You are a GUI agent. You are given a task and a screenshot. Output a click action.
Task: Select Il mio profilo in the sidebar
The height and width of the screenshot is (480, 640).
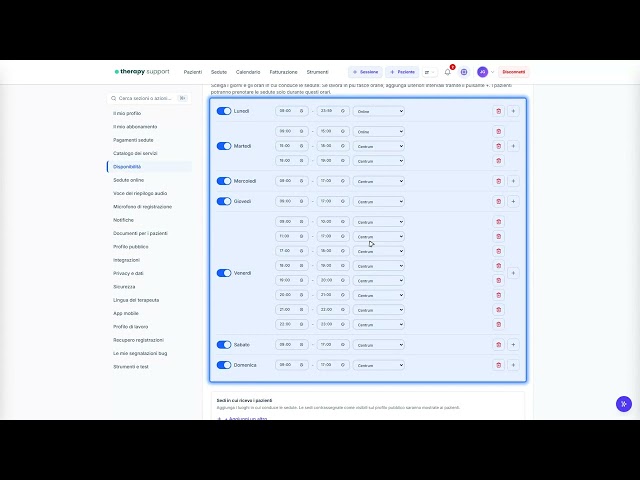tap(127, 113)
